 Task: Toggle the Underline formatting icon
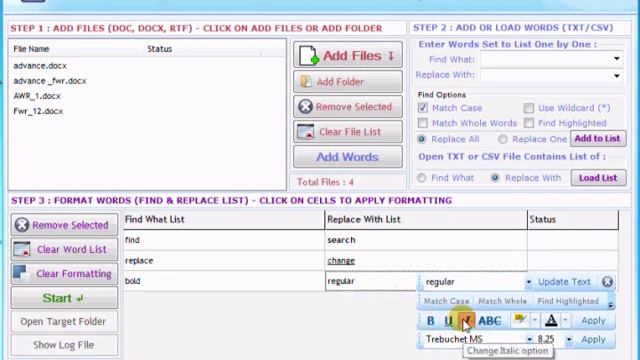pos(448,321)
